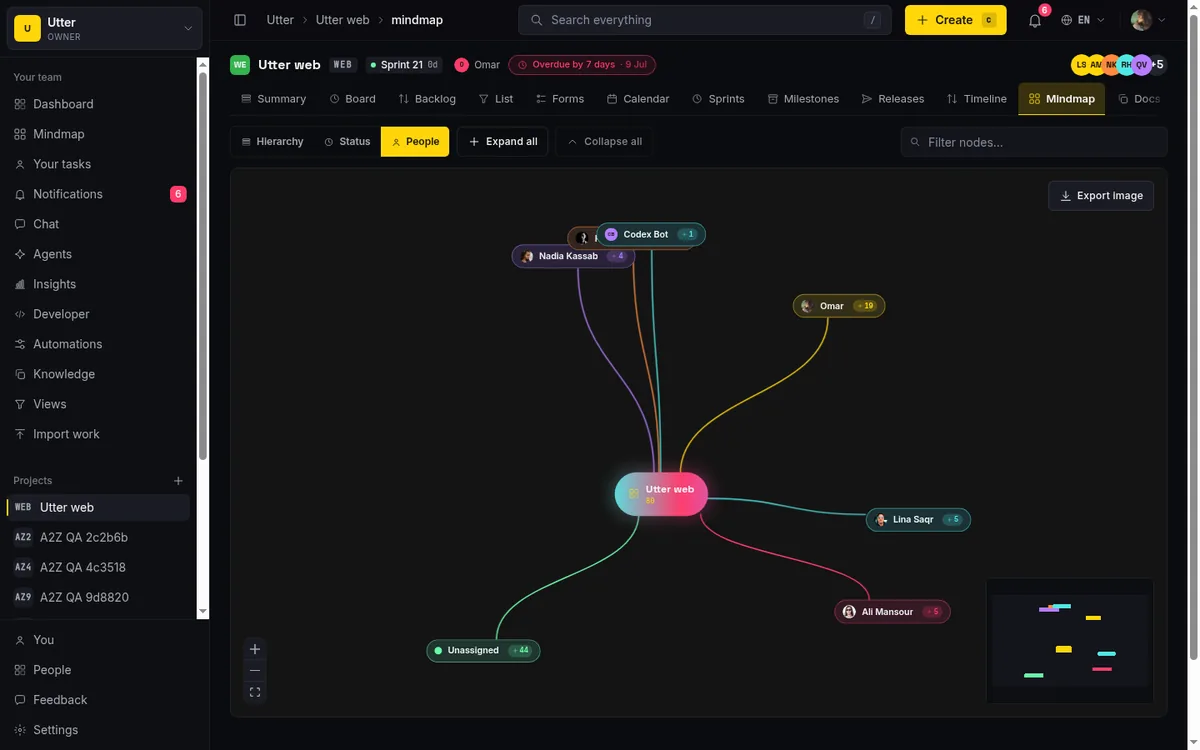The image size is (1200, 750).
Task: Open Developer page
Action: point(100,314)
